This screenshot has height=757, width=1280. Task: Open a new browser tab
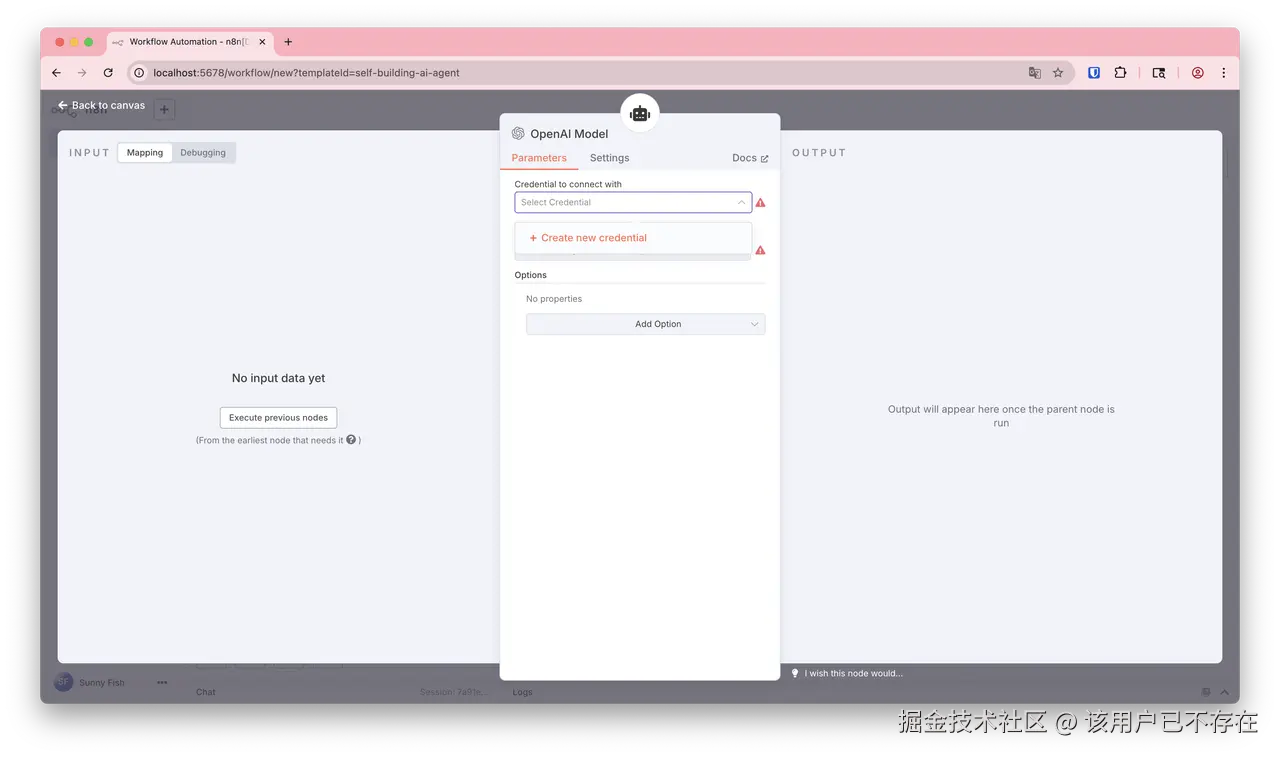288,42
